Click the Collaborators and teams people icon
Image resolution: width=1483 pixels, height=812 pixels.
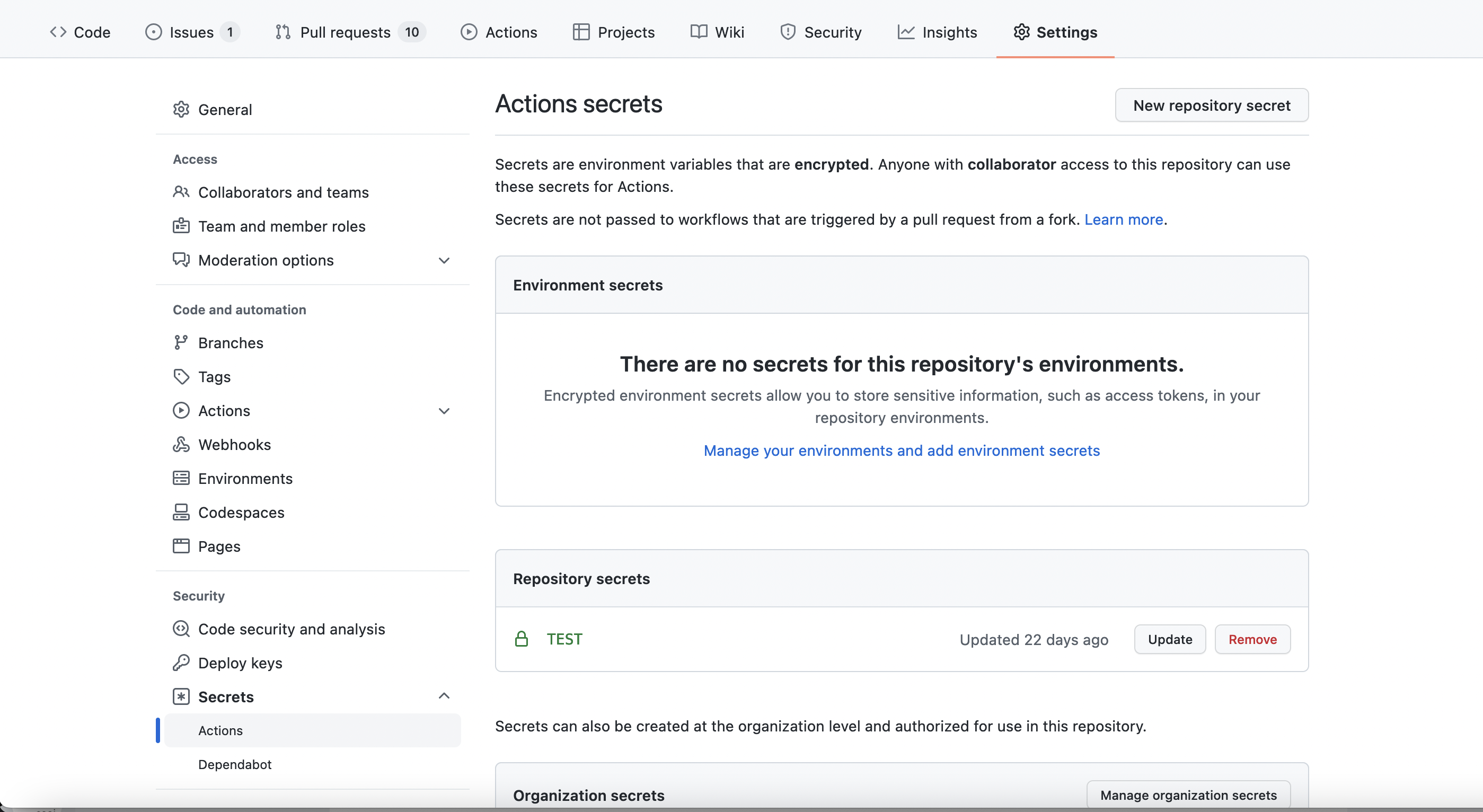coord(181,192)
